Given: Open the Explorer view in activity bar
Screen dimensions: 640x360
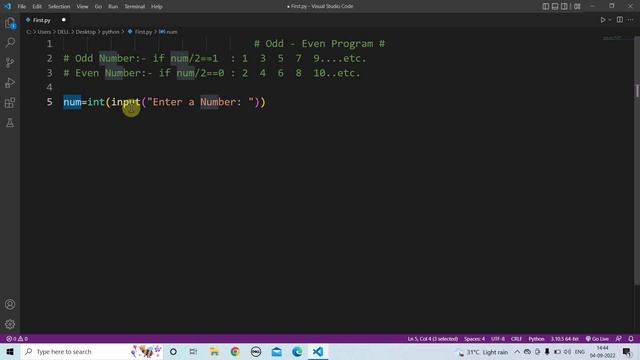Looking at the screenshot, I should pos(10,23).
